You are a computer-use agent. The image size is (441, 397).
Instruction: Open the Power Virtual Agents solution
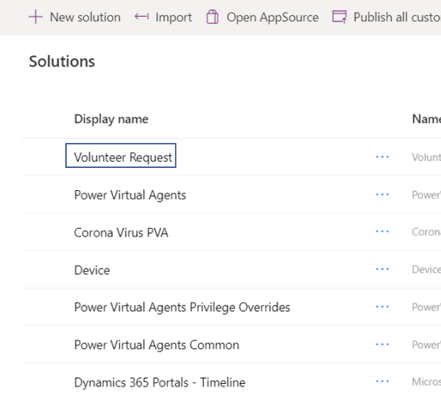[x=130, y=195]
